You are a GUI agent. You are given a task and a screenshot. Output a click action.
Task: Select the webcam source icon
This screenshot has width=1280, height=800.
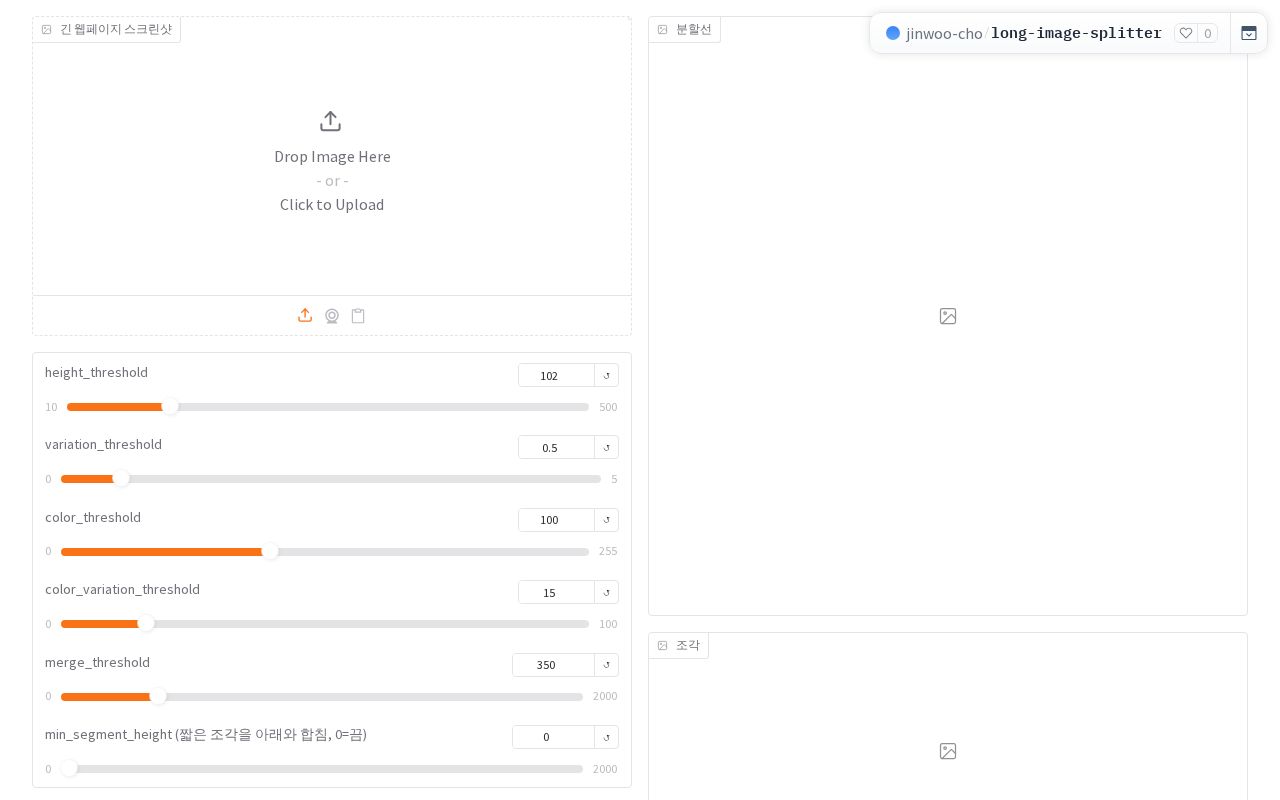pos(332,316)
